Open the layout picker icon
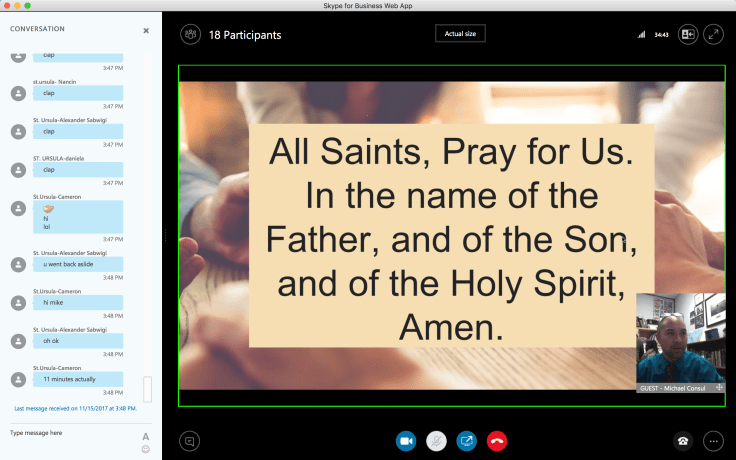 [x=688, y=34]
